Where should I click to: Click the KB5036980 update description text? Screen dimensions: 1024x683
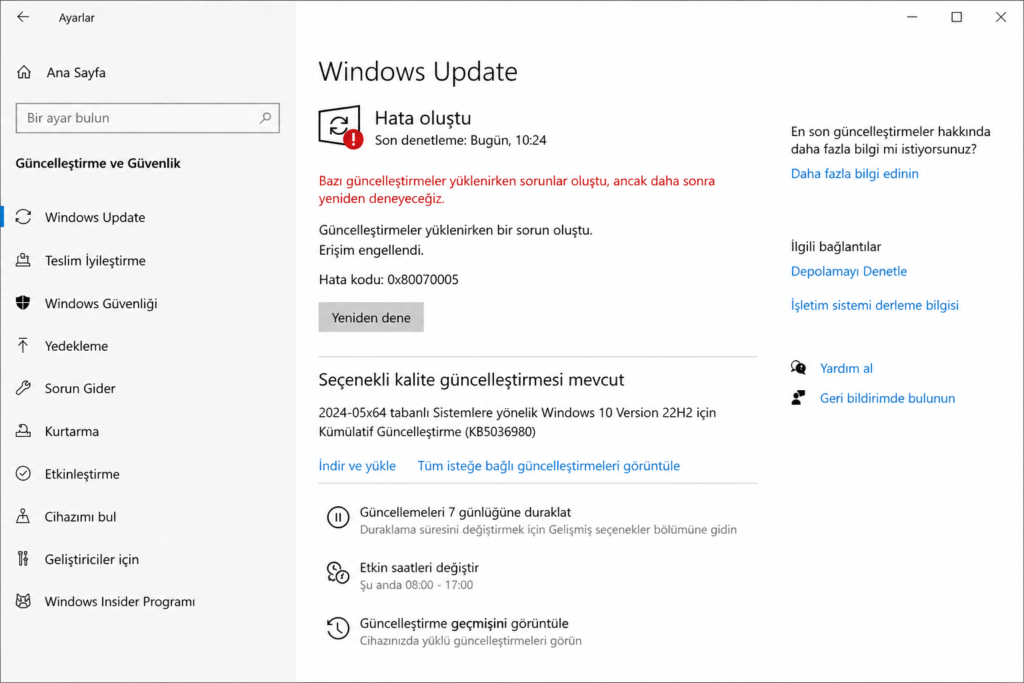[x=517, y=422]
